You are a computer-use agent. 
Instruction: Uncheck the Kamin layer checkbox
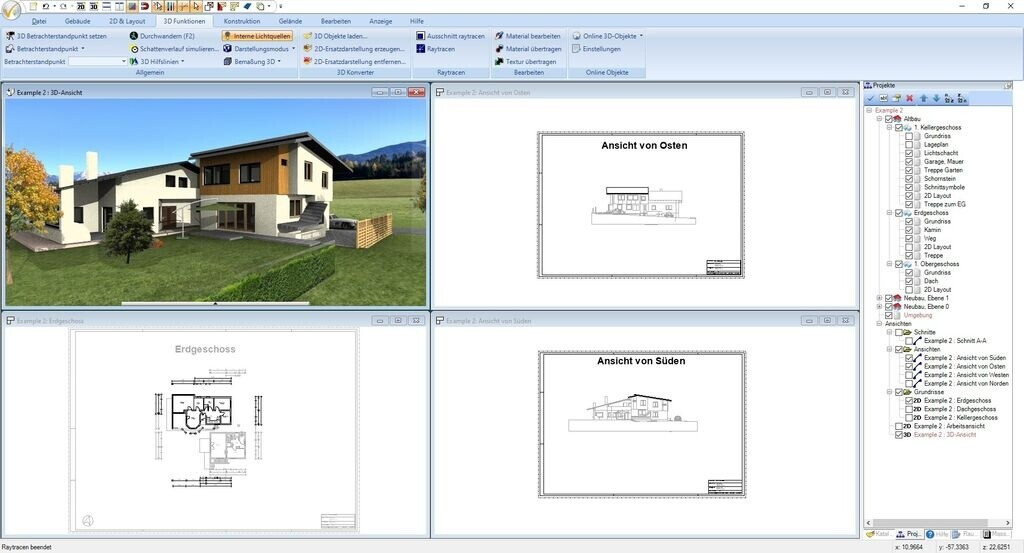[x=909, y=230]
